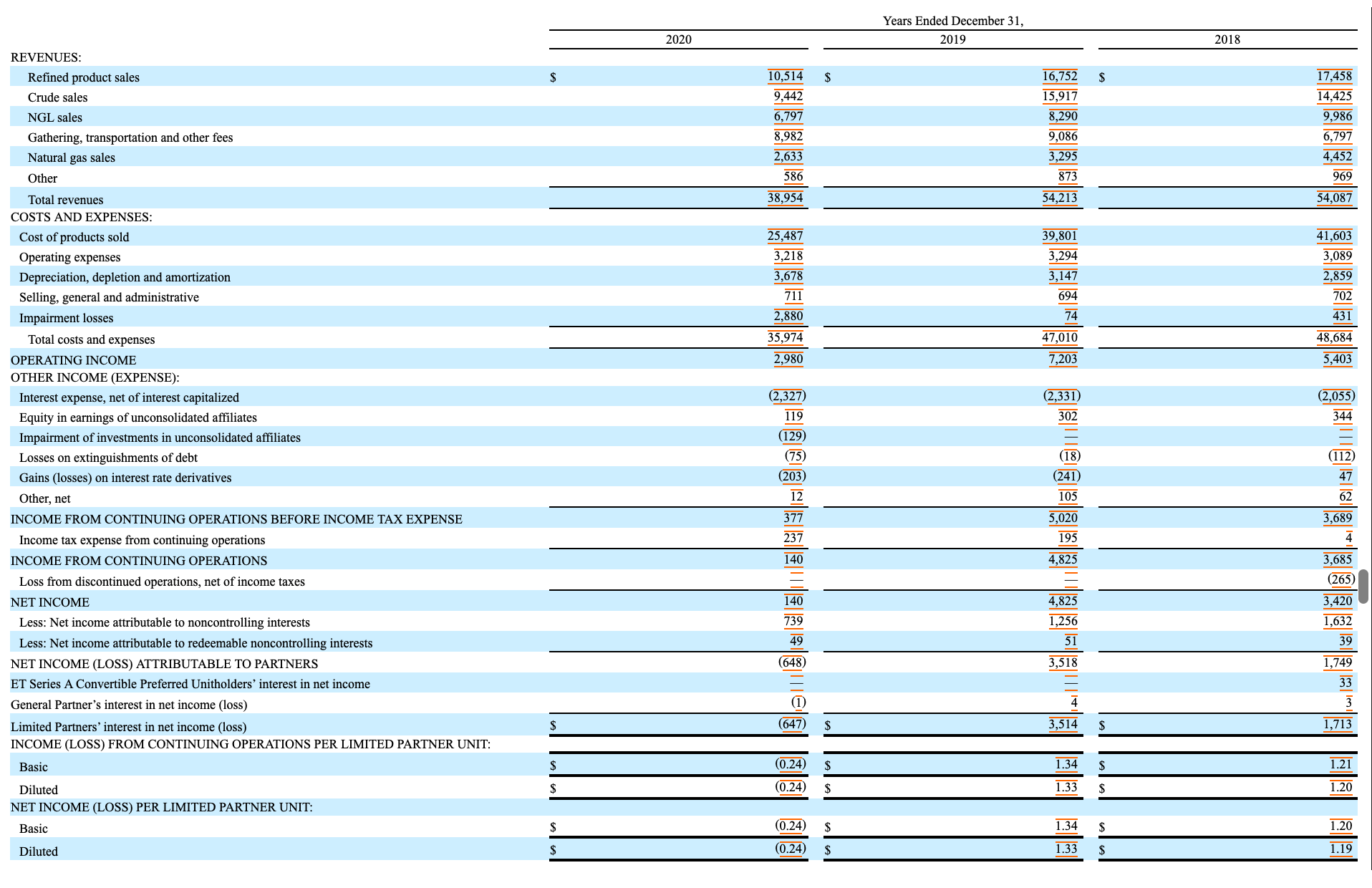
Task: Click Refined product sales 2018 value 17,458
Action: [x=1334, y=76]
